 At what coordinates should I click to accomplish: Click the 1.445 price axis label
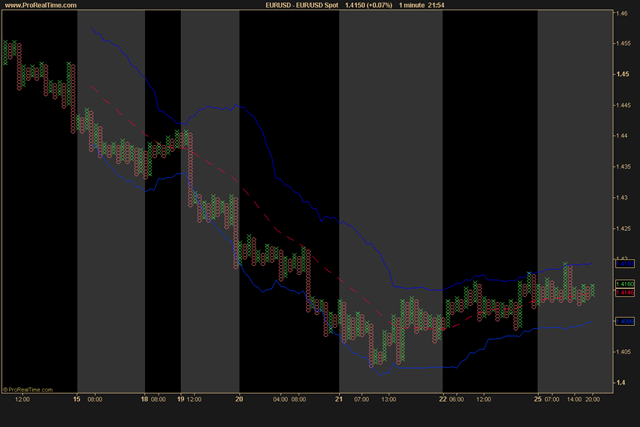(x=624, y=105)
